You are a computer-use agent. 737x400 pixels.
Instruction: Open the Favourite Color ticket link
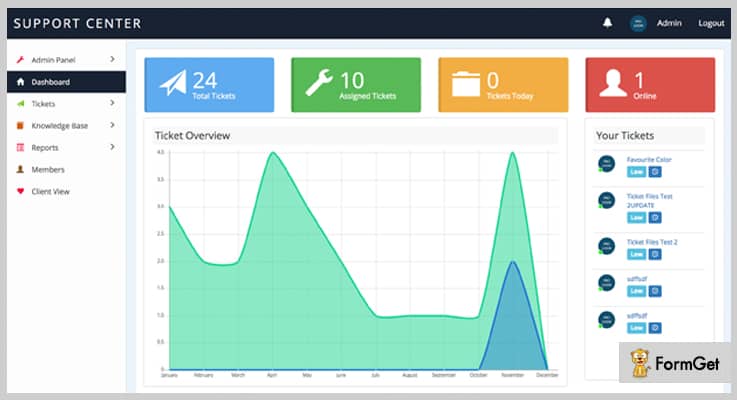(x=649, y=159)
